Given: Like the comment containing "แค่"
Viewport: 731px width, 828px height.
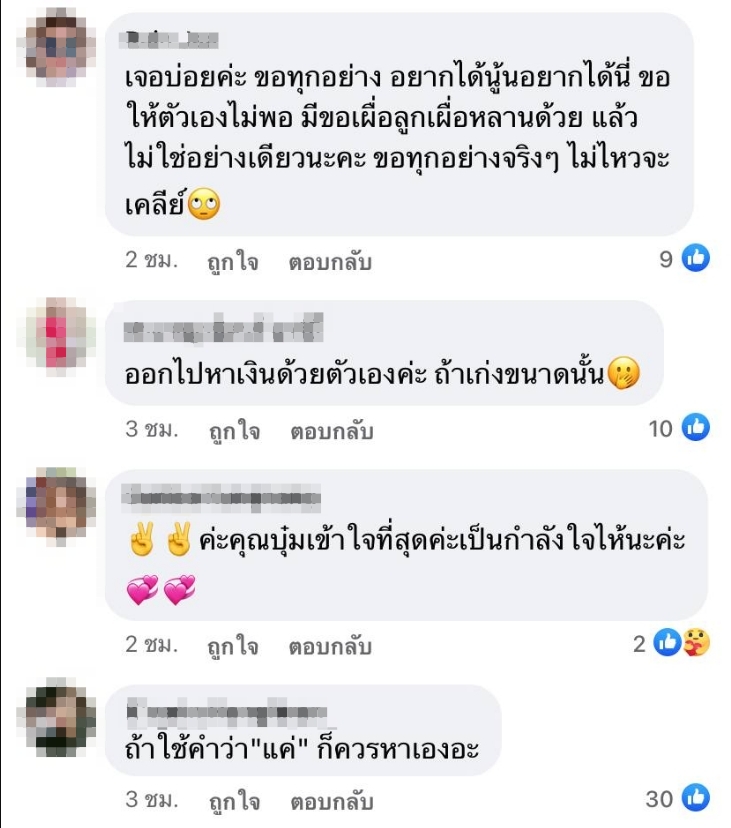Looking at the screenshot, I should point(235,801).
